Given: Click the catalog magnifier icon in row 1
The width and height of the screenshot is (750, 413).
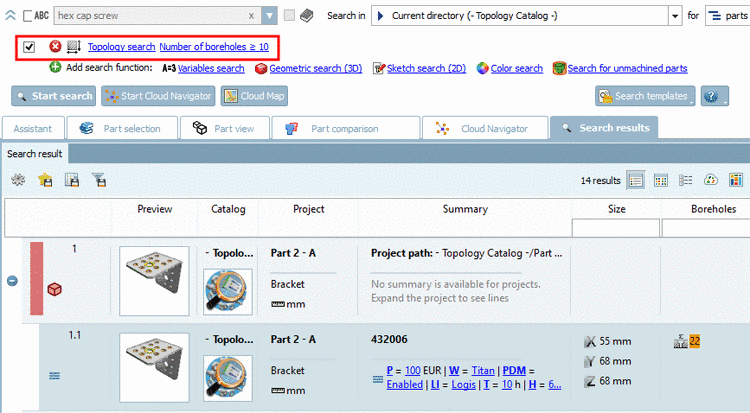Looking at the screenshot, I should 228,291.
